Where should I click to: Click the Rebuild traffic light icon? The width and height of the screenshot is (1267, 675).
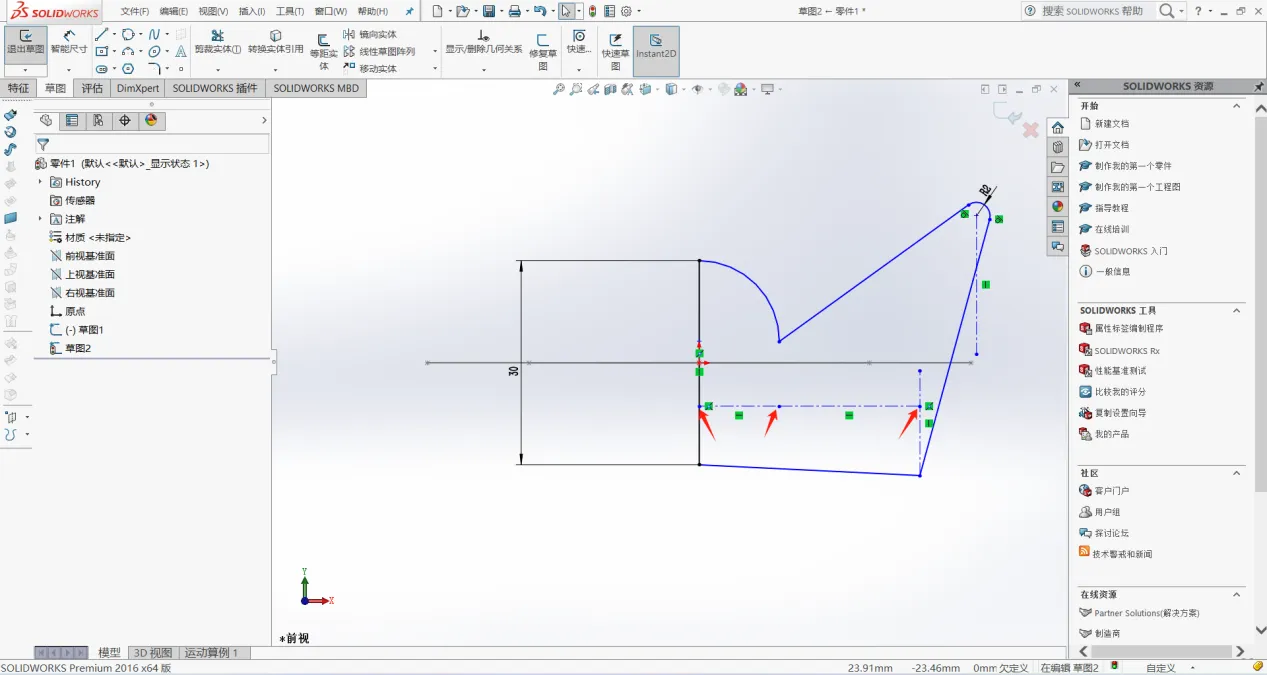(593, 11)
